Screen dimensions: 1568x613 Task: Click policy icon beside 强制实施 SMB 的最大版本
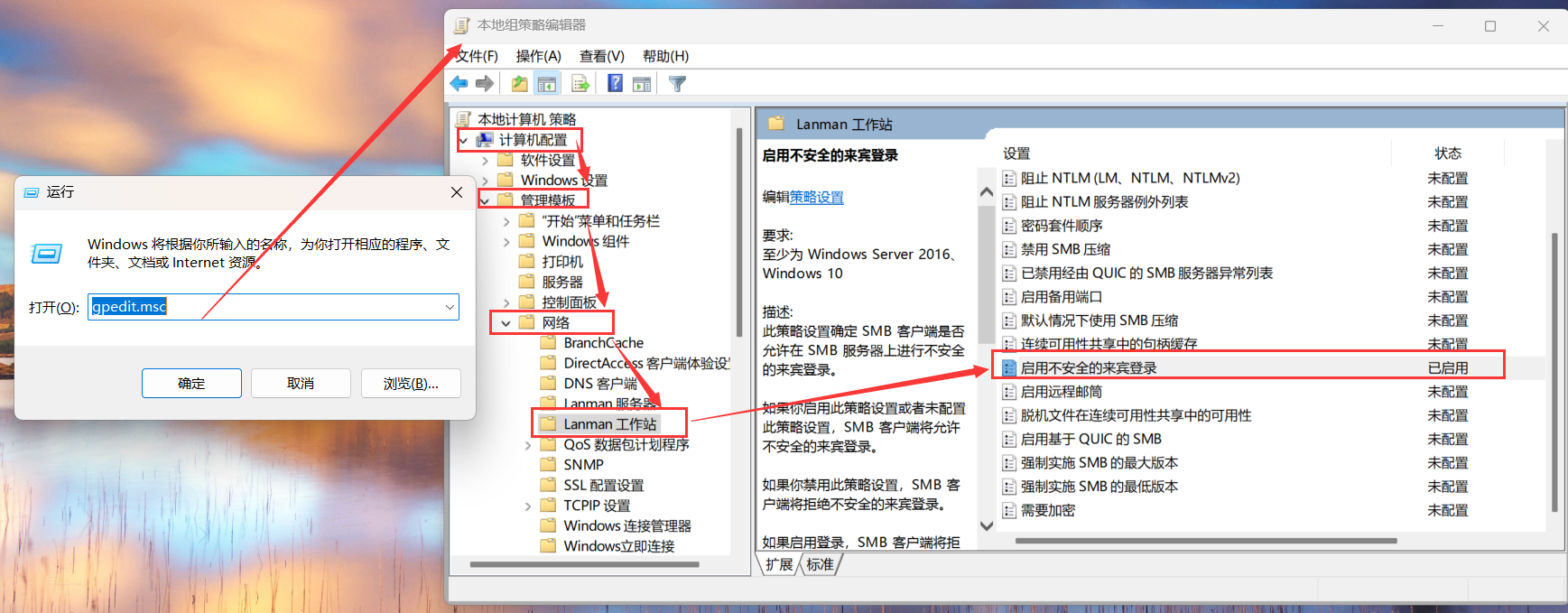pos(1009,463)
